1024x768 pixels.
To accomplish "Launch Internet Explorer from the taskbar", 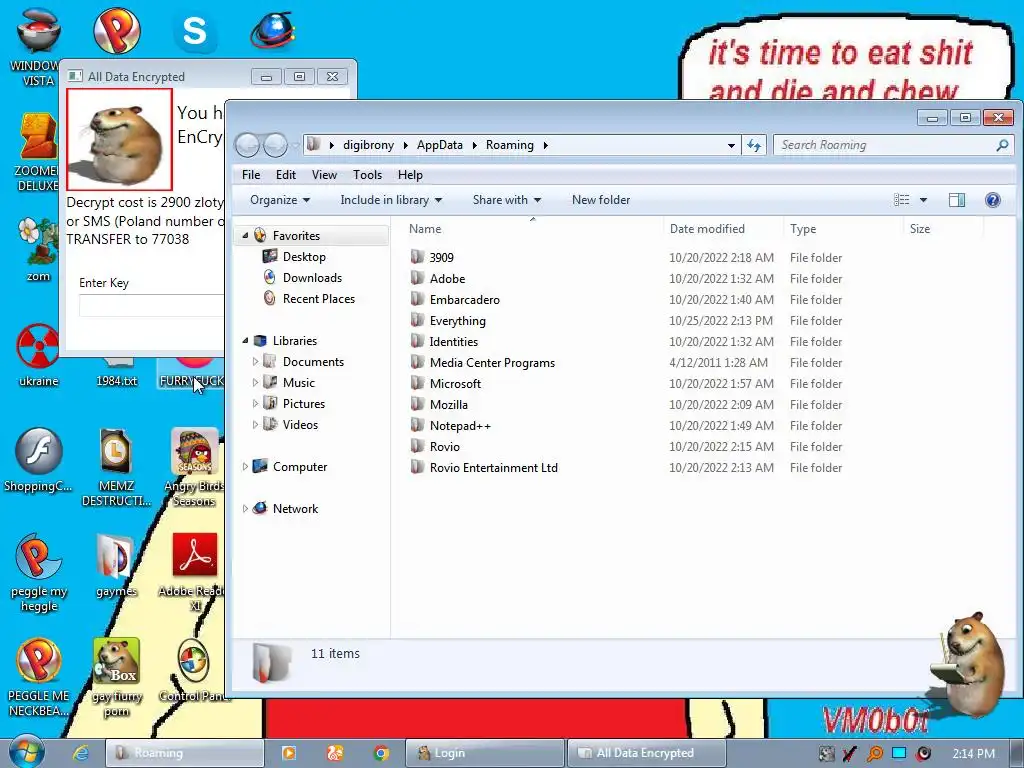I will (80, 753).
